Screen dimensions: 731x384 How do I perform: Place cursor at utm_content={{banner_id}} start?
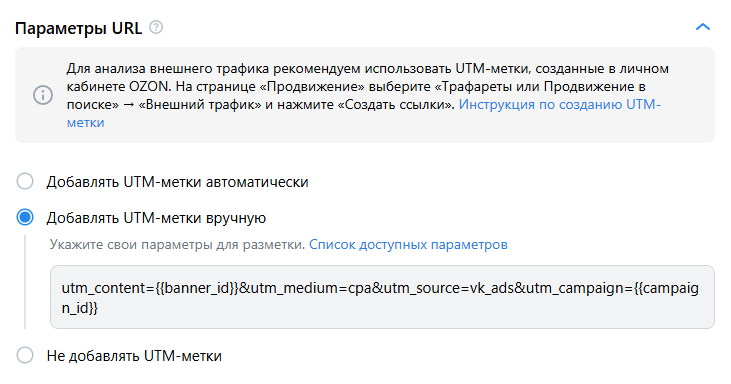pyautogui.click(x=62, y=288)
